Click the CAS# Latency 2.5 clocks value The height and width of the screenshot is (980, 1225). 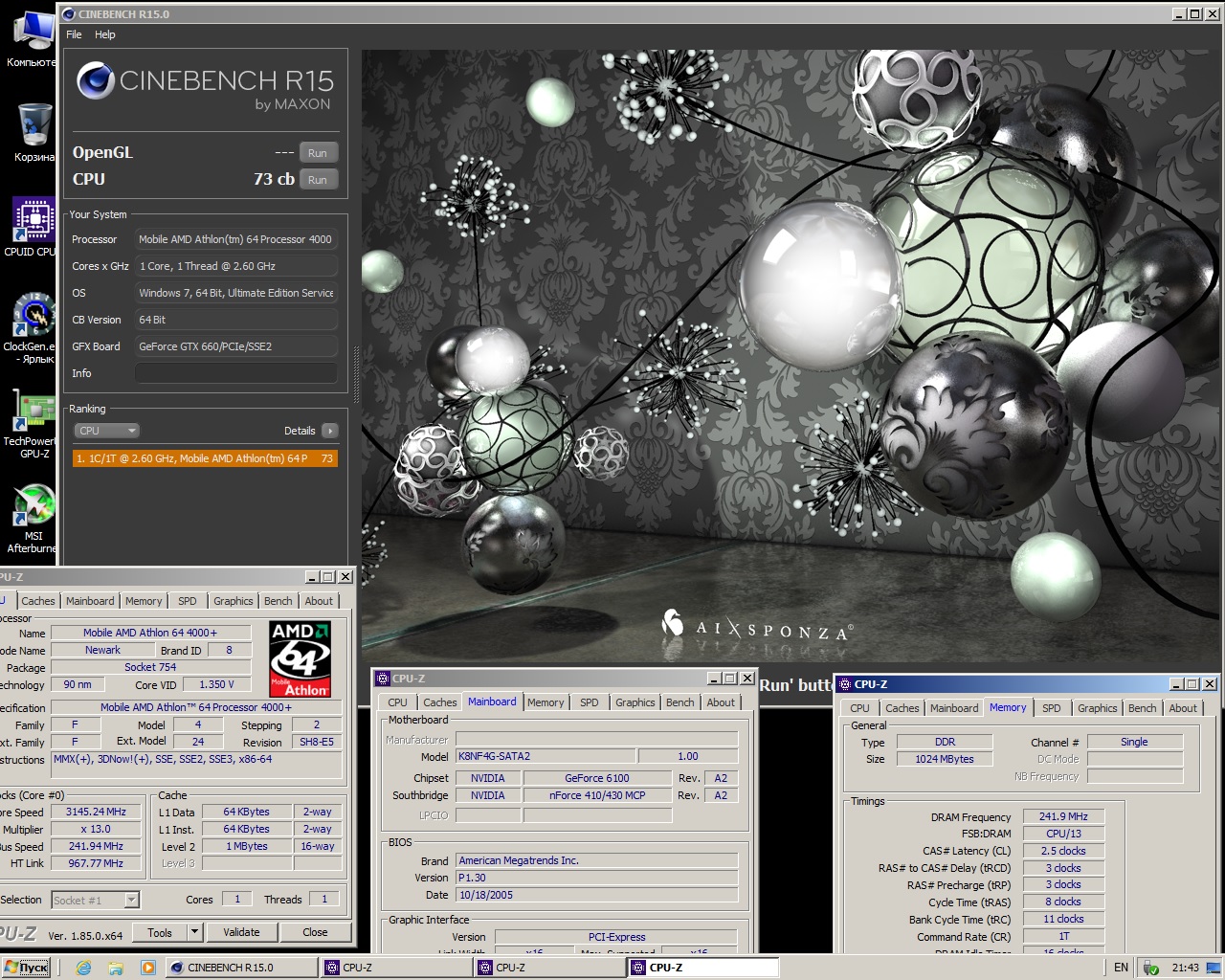[x=1063, y=851]
